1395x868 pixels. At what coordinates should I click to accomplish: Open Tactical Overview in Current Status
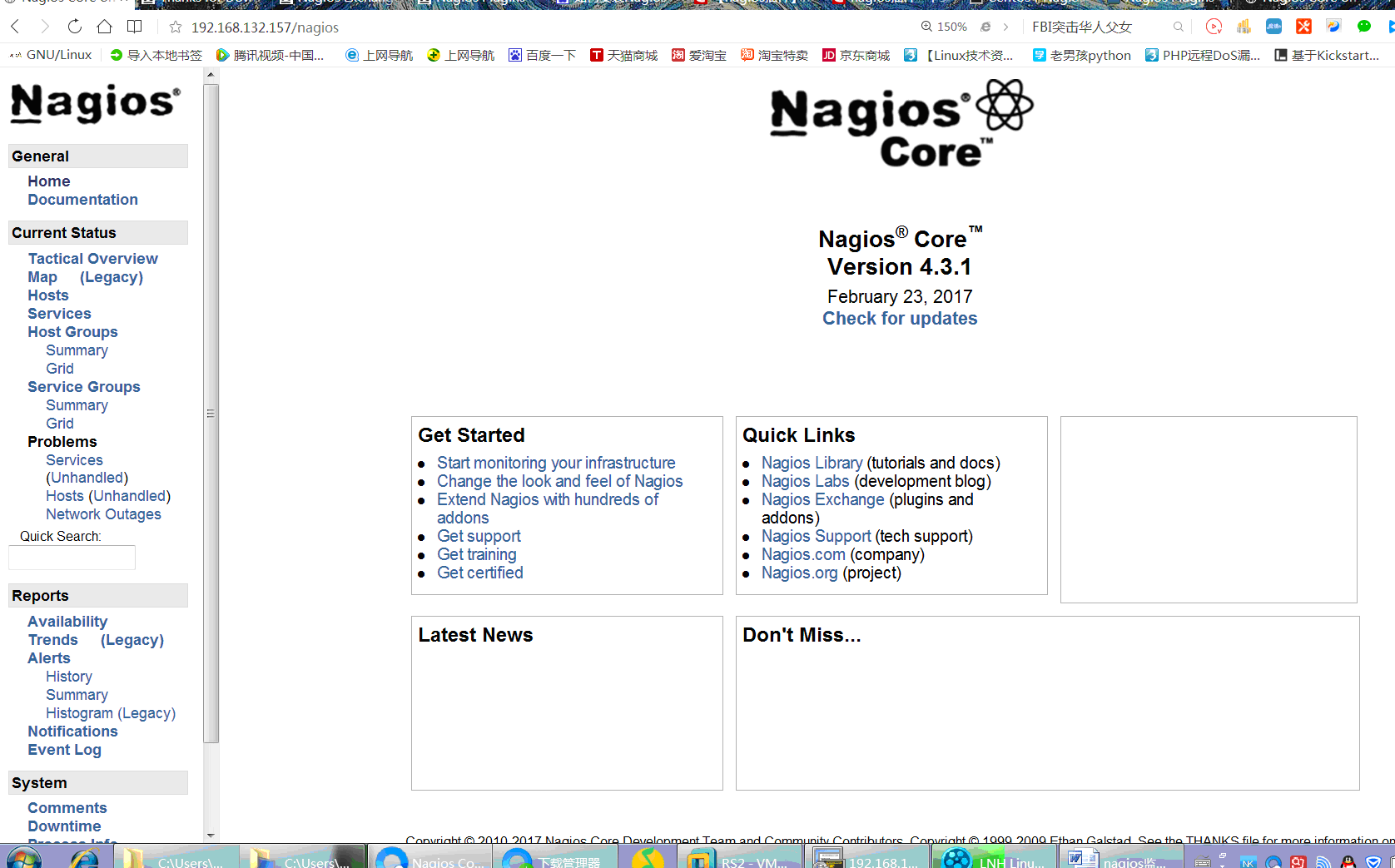92,259
